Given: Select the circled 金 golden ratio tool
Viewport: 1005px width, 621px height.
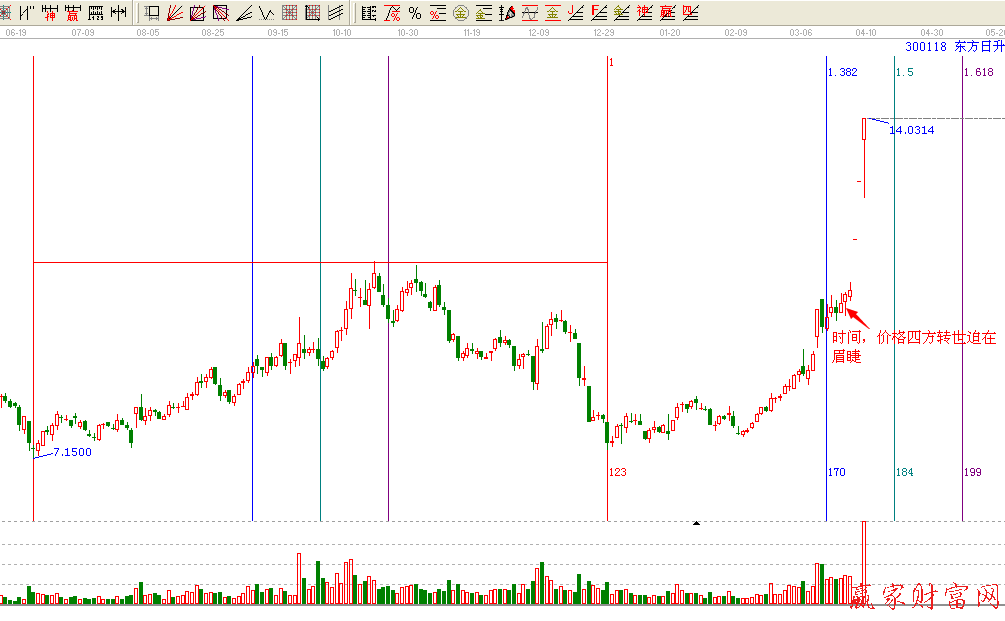Looking at the screenshot, I should 461,13.
